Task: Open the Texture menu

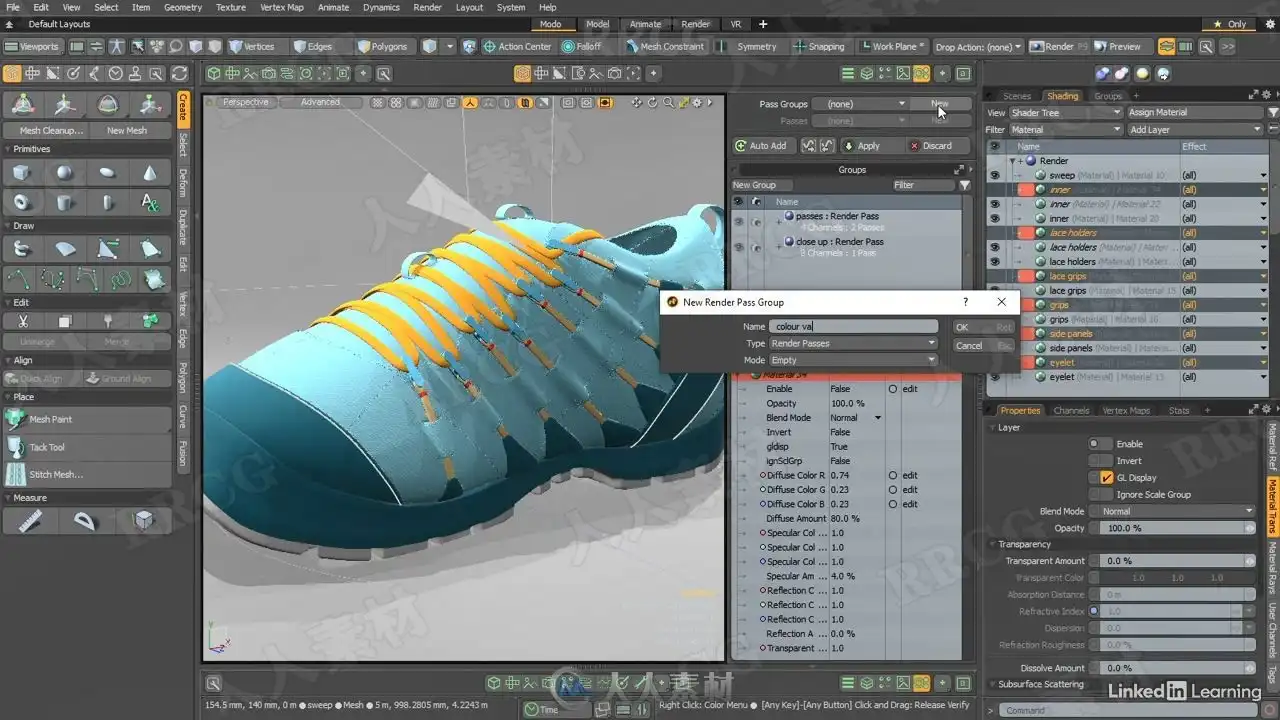Action: [x=230, y=7]
